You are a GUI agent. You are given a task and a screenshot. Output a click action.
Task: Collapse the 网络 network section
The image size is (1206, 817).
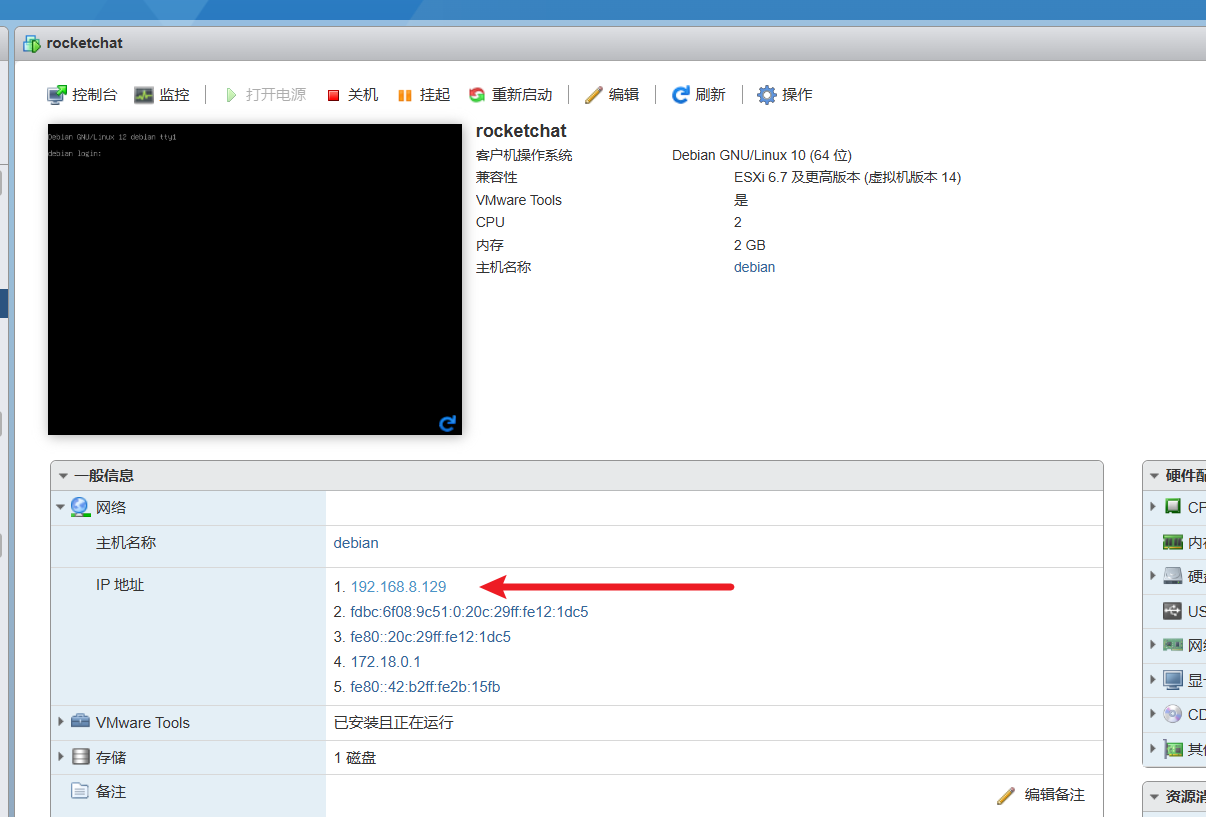pos(60,507)
